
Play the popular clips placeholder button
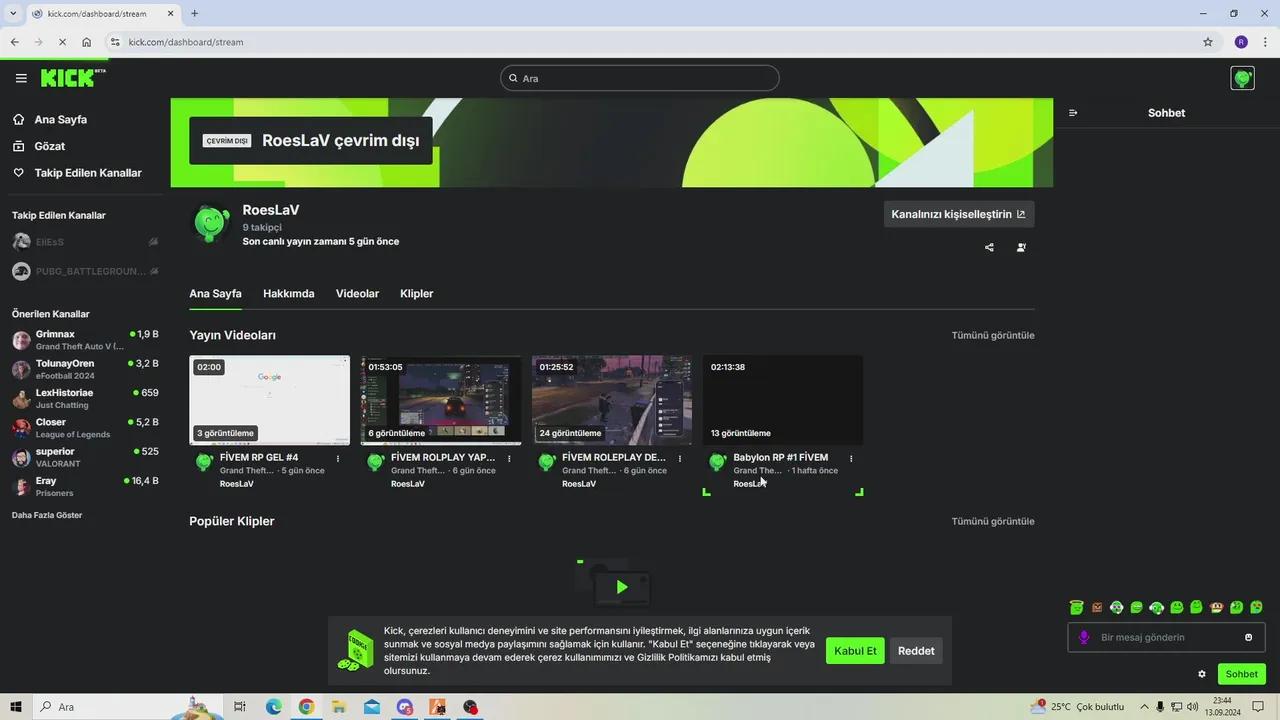[x=621, y=587]
